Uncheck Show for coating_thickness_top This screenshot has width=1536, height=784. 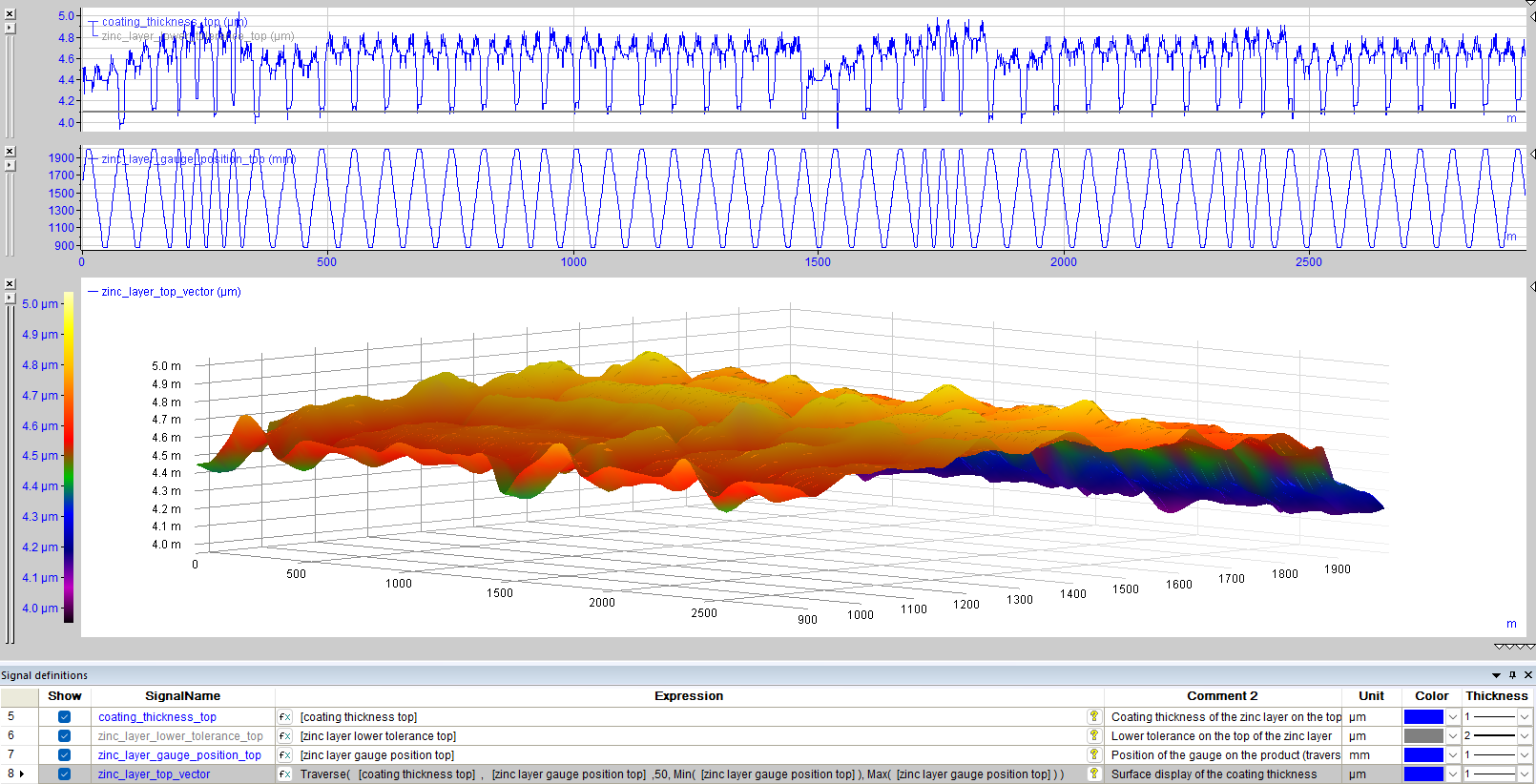[64, 717]
